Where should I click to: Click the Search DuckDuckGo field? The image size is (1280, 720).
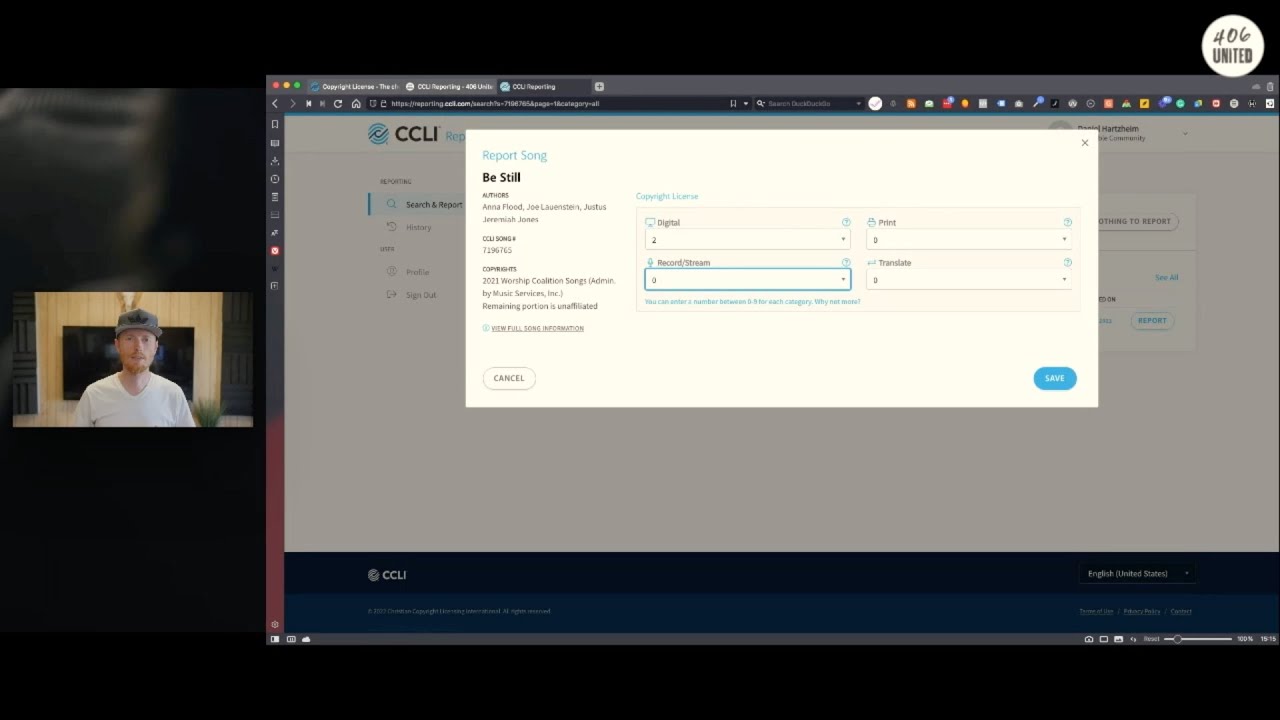coord(808,103)
